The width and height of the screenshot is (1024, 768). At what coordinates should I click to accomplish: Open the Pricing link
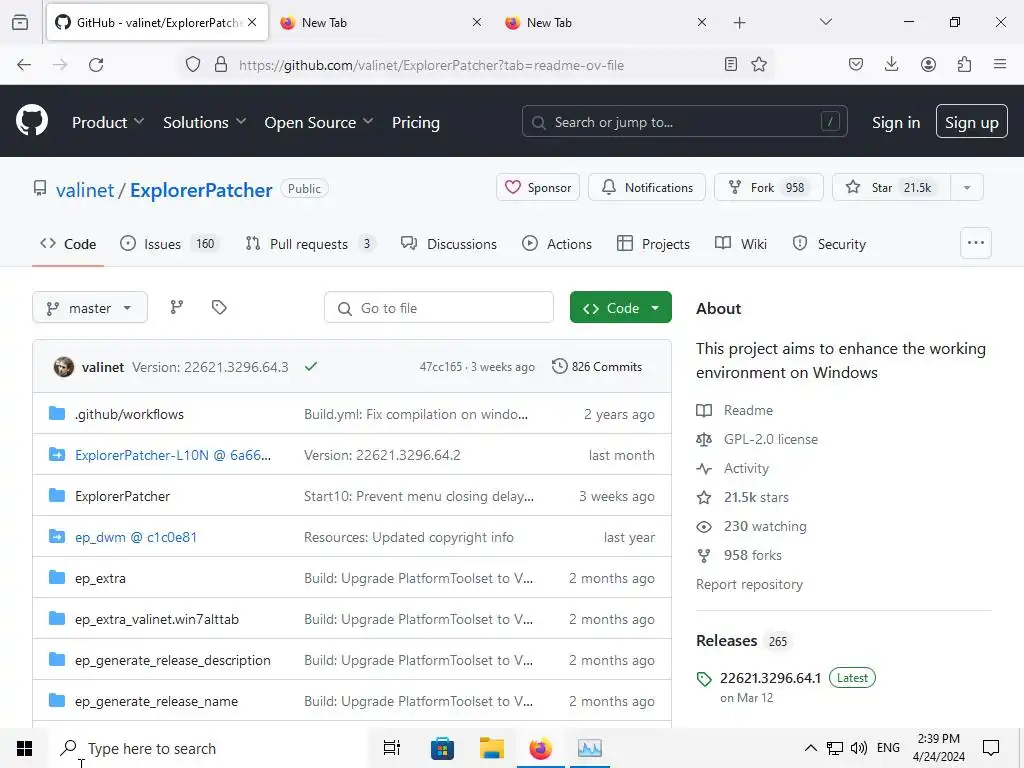click(415, 122)
